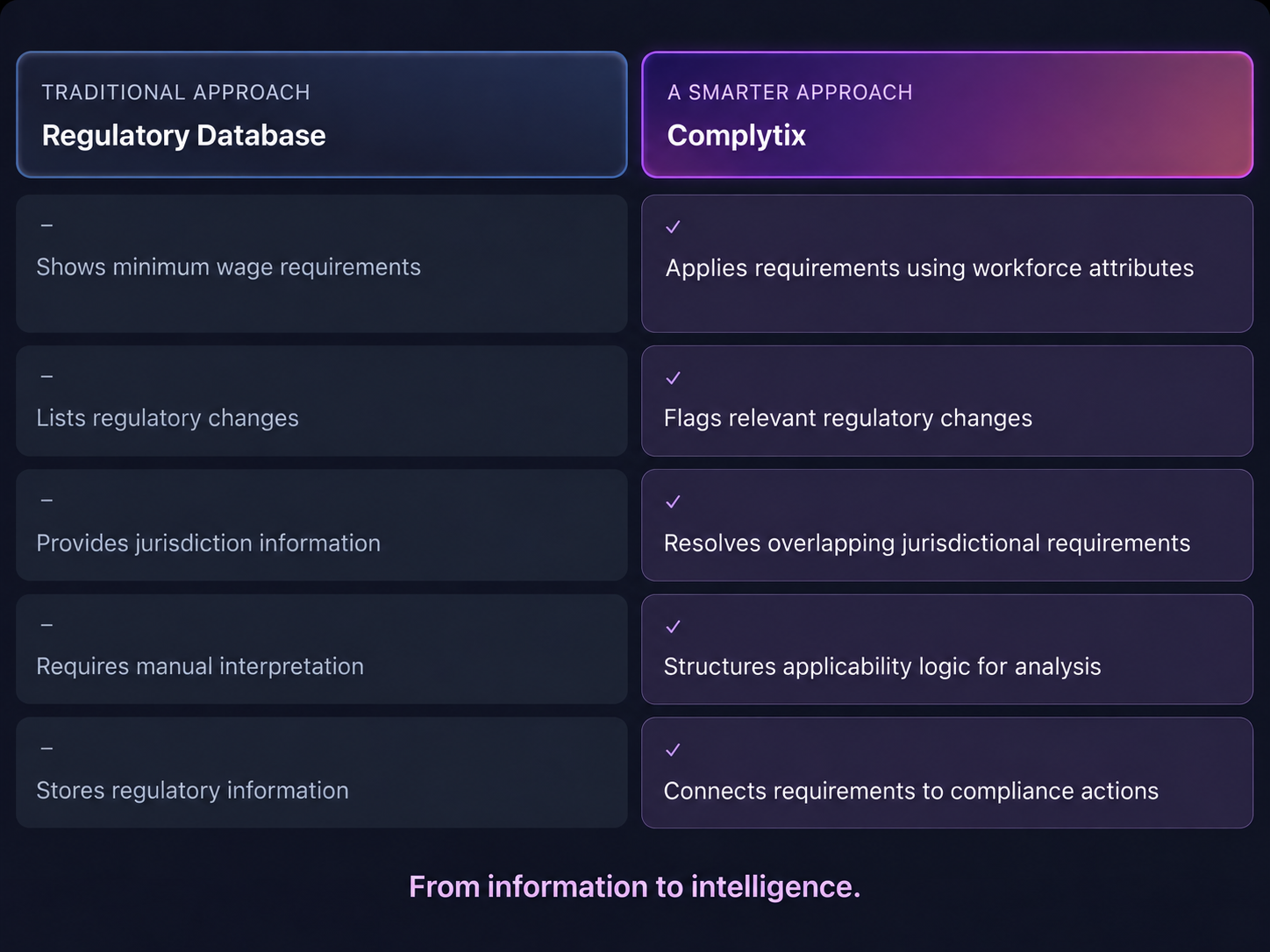This screenshot has height=952, width=1270.
Task: Click the Shows minimum wage requirements card
Action: coord(322,264)
